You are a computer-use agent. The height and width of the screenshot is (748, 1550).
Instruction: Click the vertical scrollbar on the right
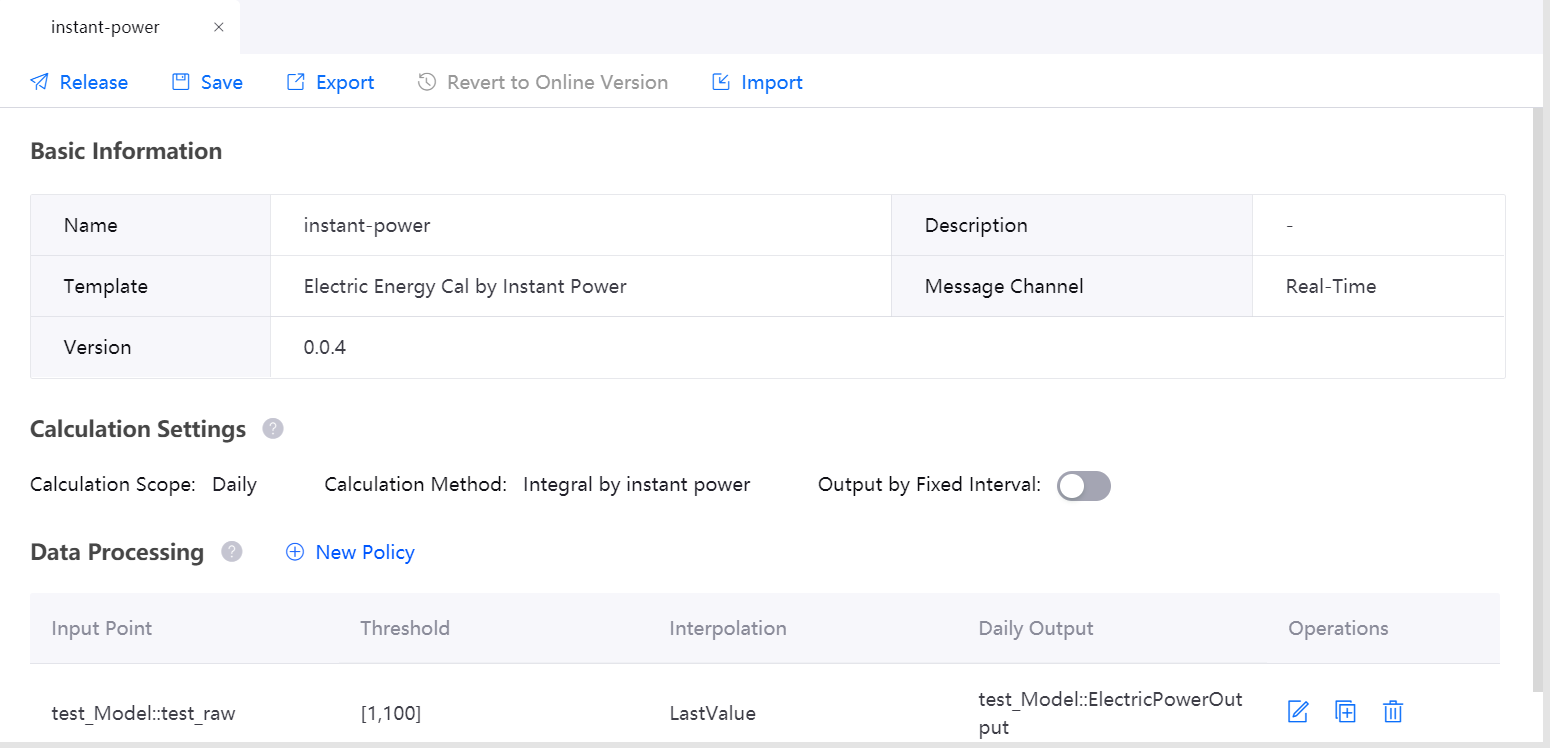click(x=1538, y=400)
